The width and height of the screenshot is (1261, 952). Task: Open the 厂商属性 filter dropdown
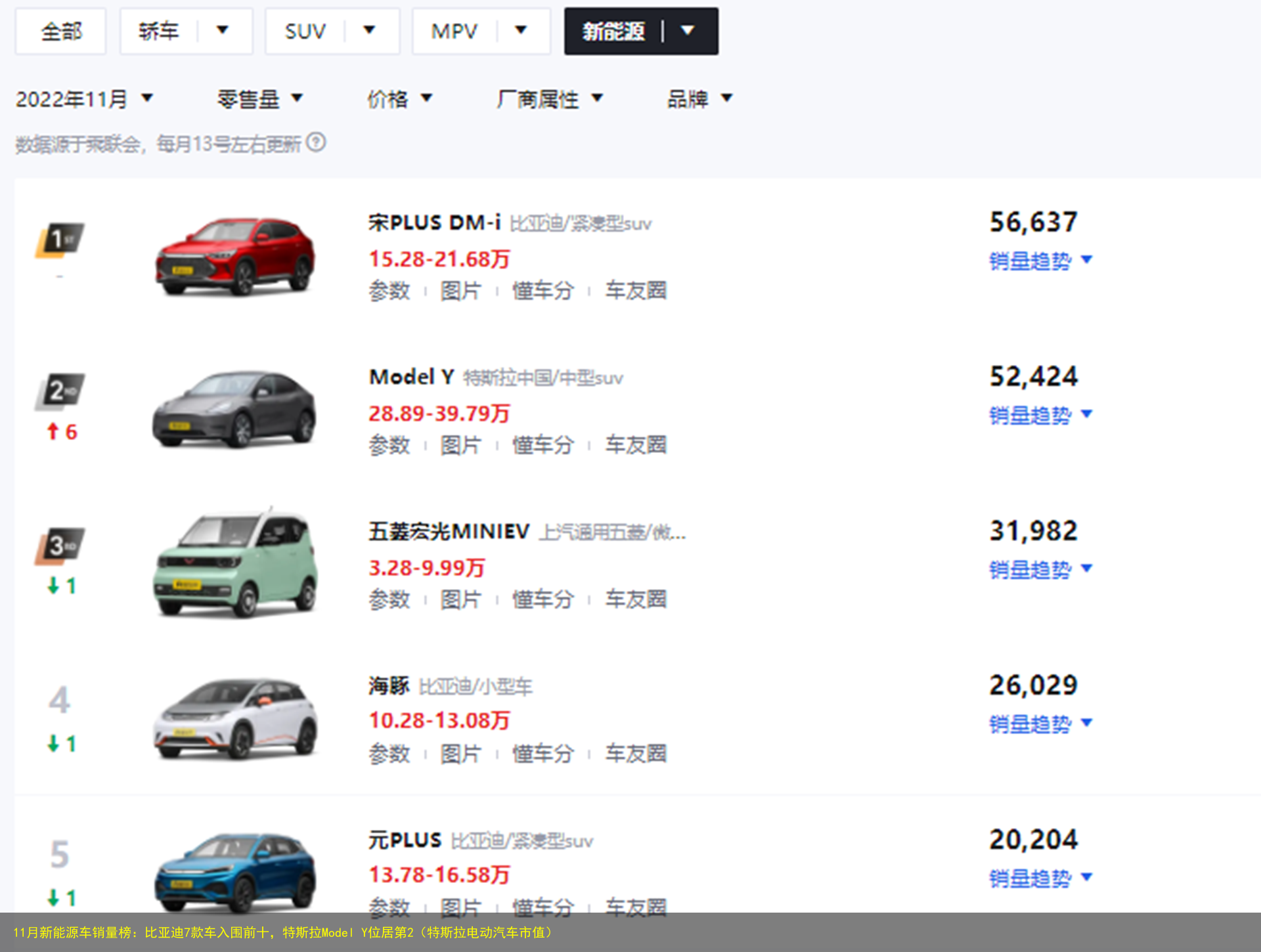point(550,99)
